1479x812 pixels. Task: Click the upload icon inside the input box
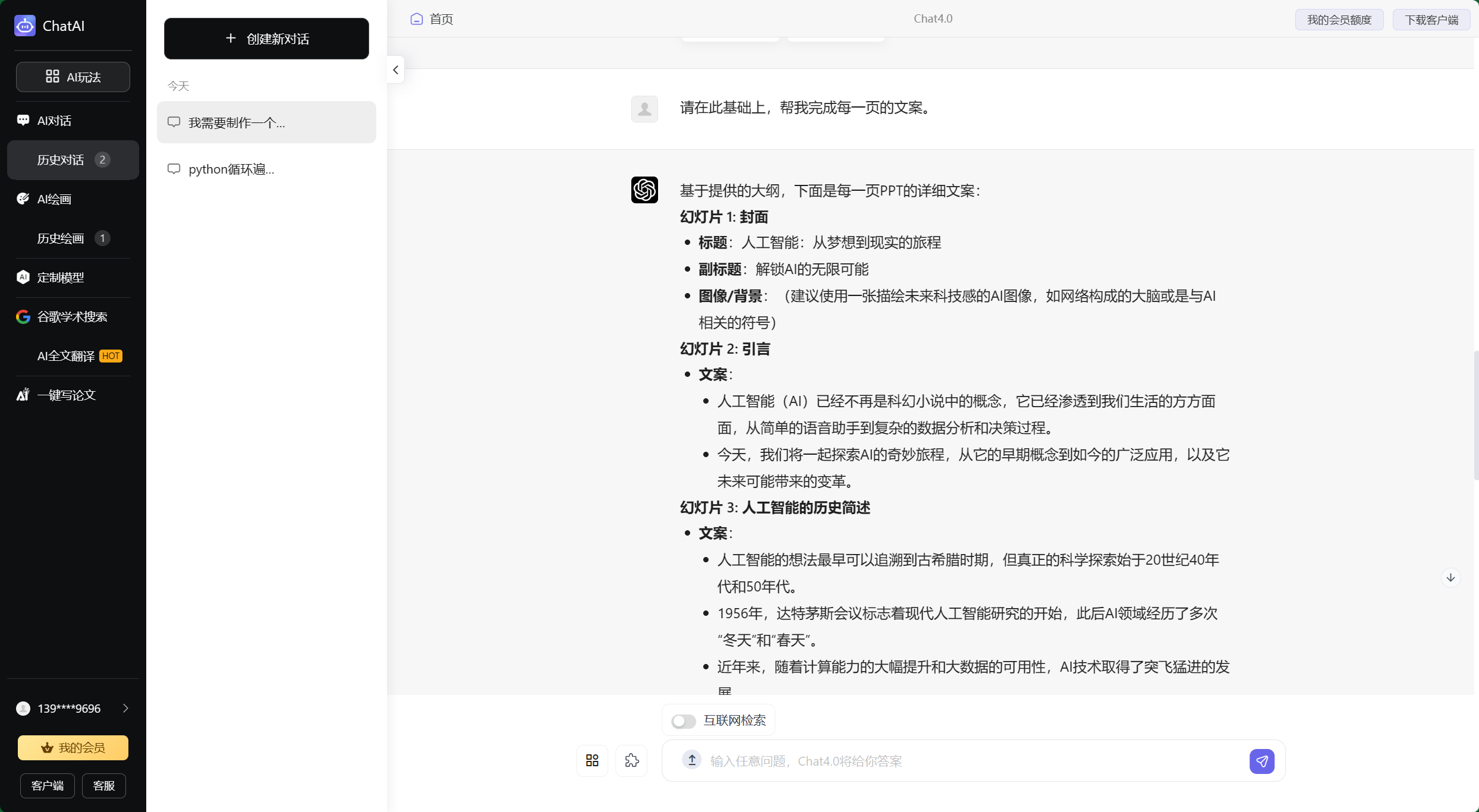[691, 760]
